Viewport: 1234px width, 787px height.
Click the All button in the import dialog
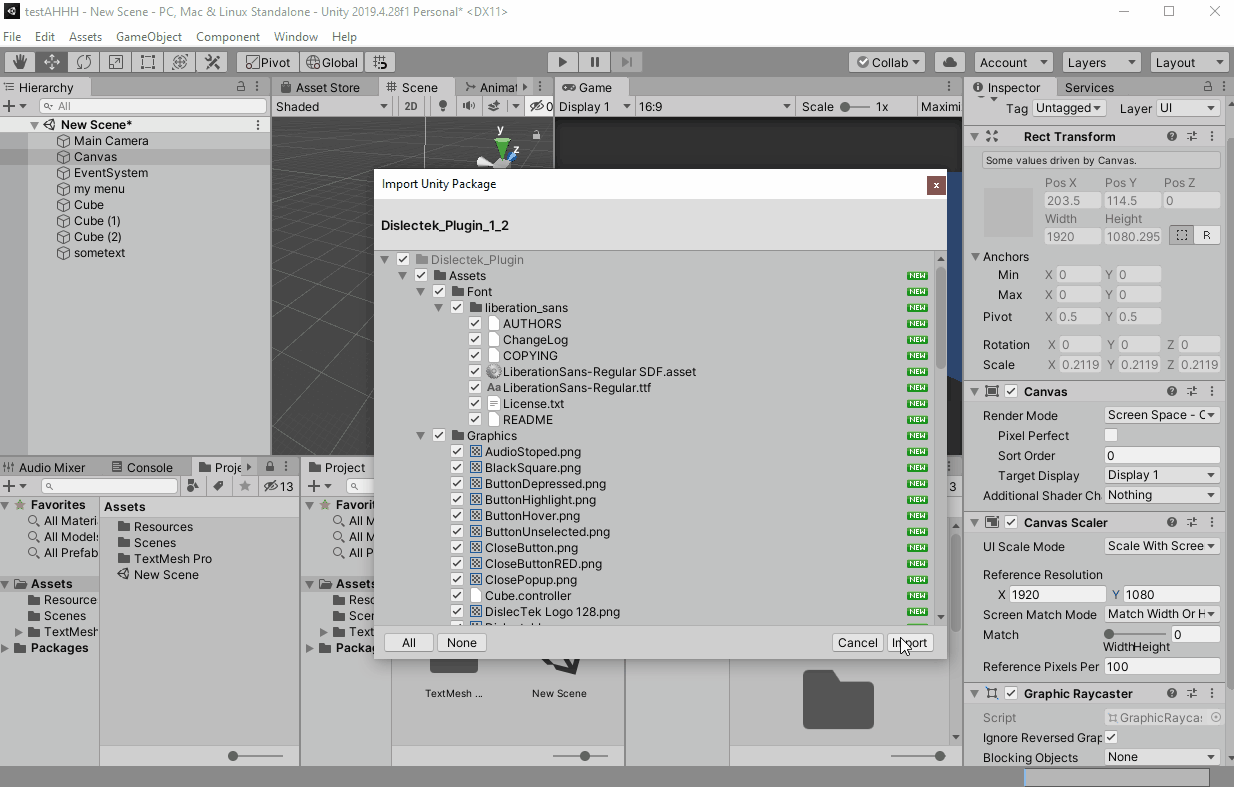[409, 643]
